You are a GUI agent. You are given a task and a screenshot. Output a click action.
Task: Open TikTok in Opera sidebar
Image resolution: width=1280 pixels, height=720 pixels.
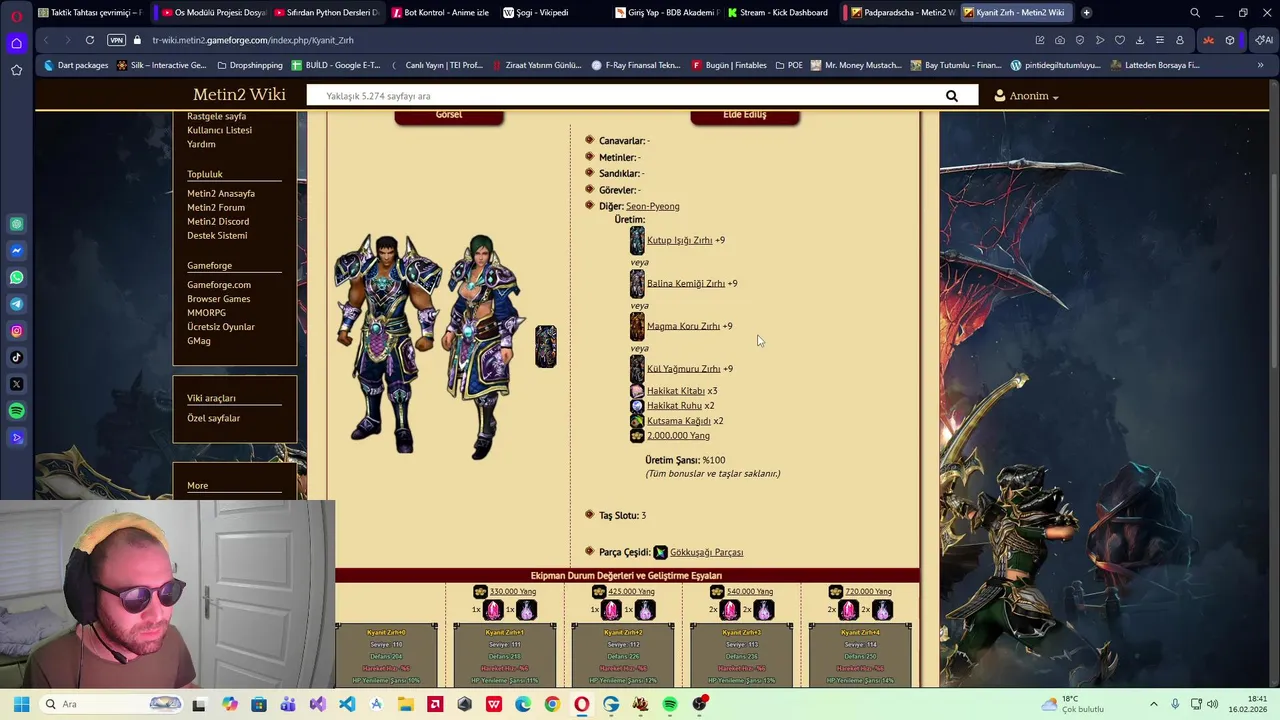pos(17,357)
